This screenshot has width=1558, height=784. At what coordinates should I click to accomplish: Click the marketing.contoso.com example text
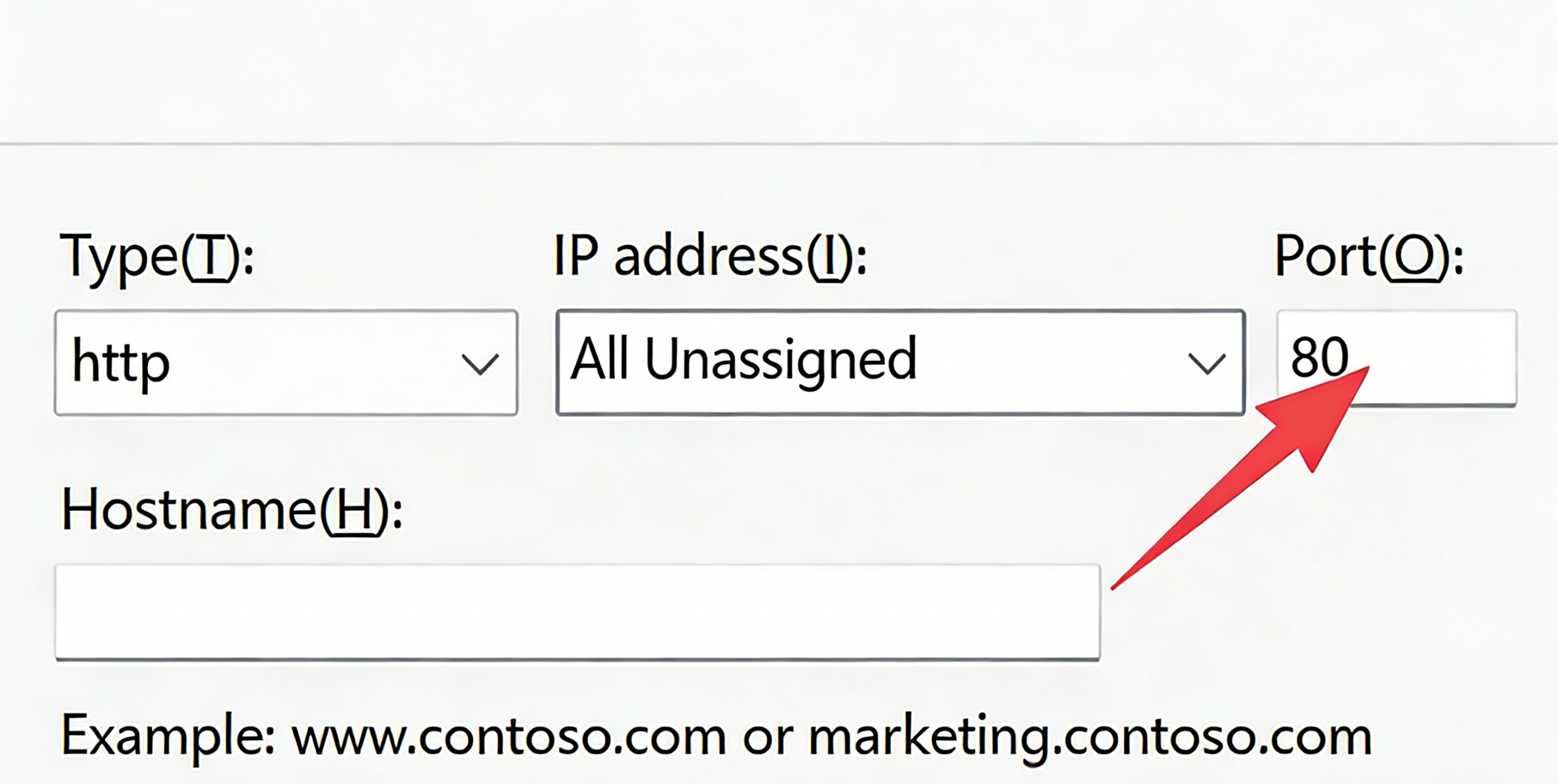click(1089, 737)
